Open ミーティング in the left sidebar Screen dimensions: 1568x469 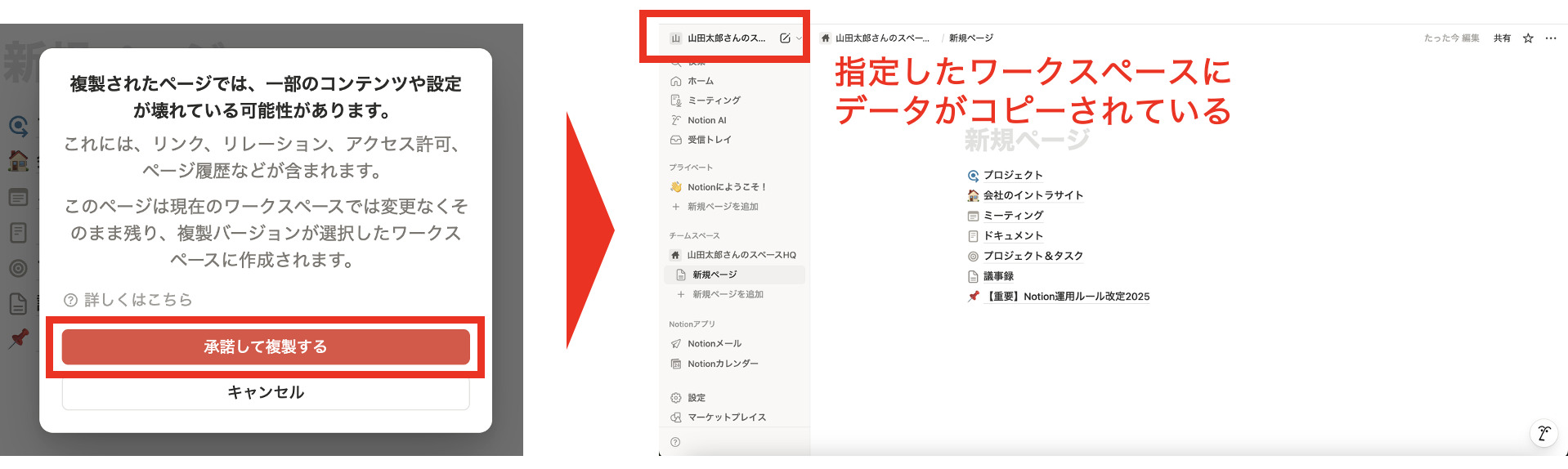tap(734, 100)
